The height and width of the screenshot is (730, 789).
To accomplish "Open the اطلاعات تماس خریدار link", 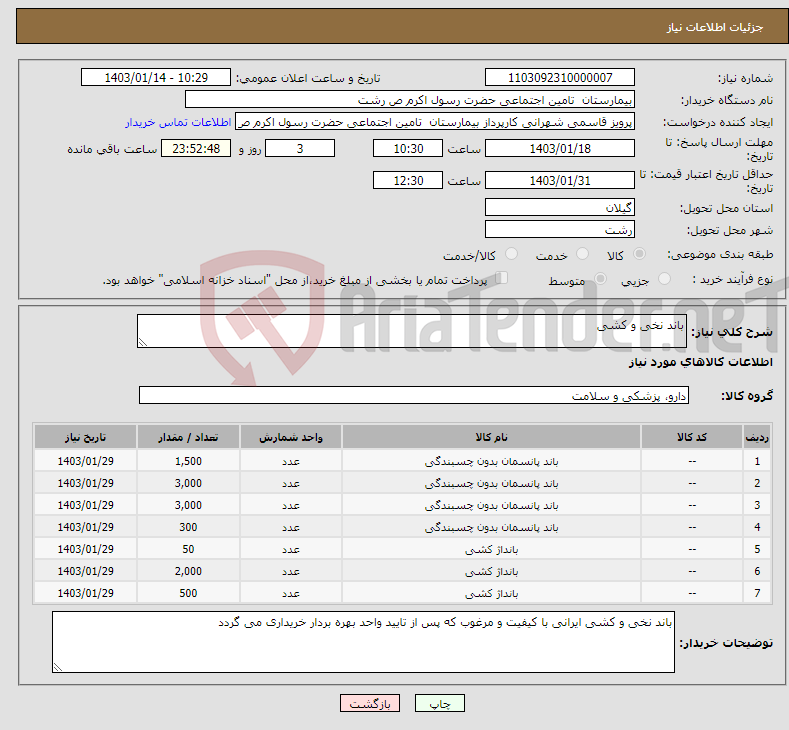I will 178,122.
